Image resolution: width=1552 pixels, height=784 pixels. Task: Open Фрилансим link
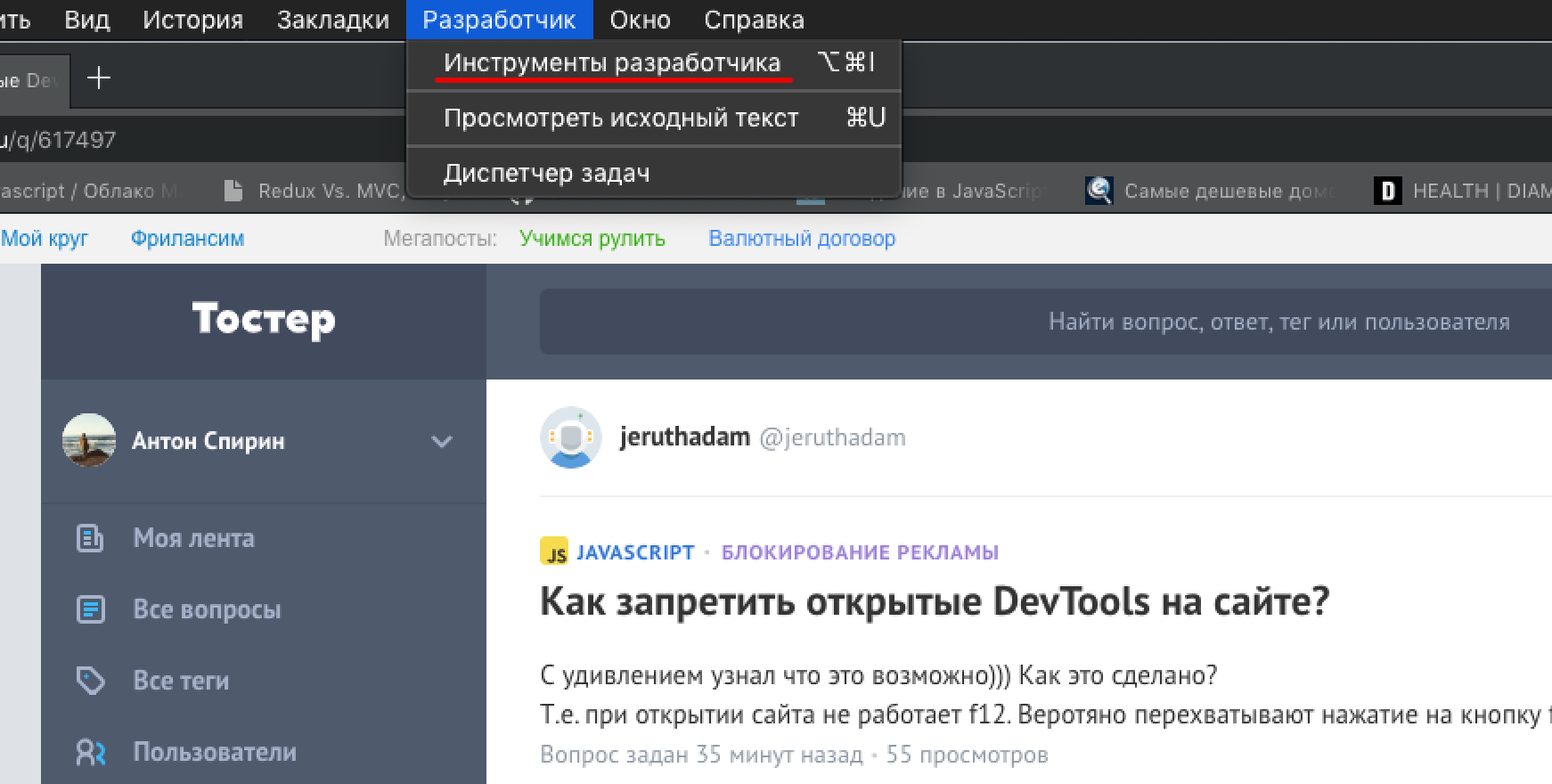click(x=187, y=239)
